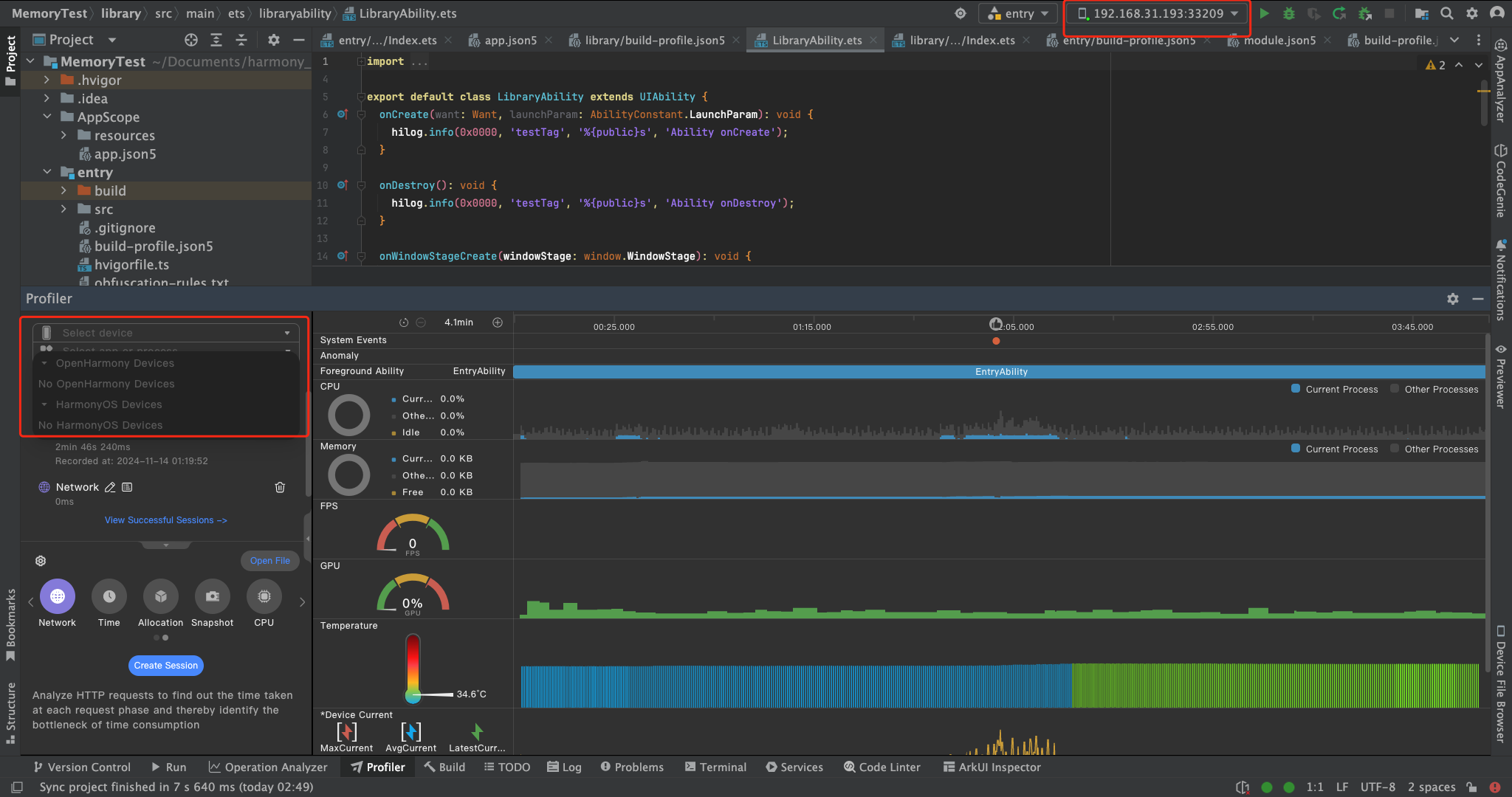Screen dimensions: 1512x797
Task: Select the CPU profiling template icon
Action: pos(264,596)
